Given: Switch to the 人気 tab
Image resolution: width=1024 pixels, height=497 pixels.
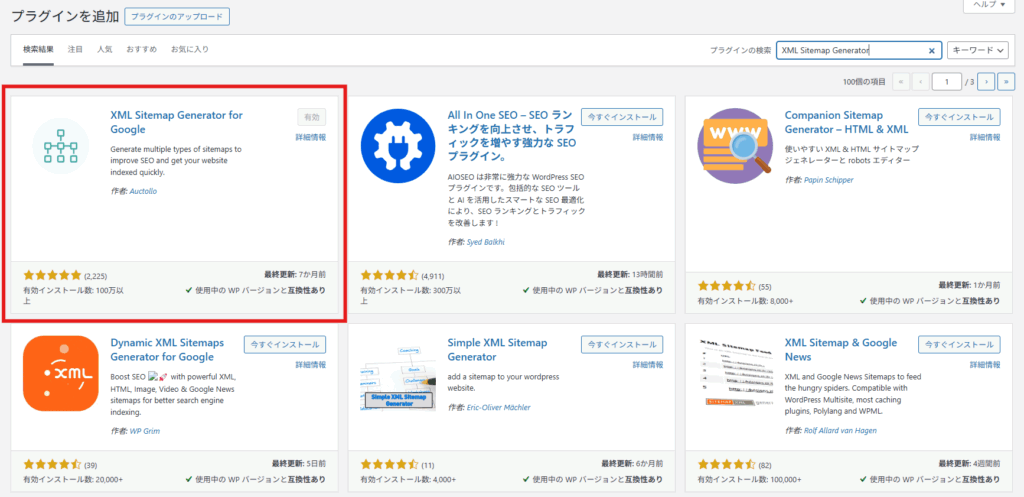Looking at the screenshot, I should (x=105, y=50).
